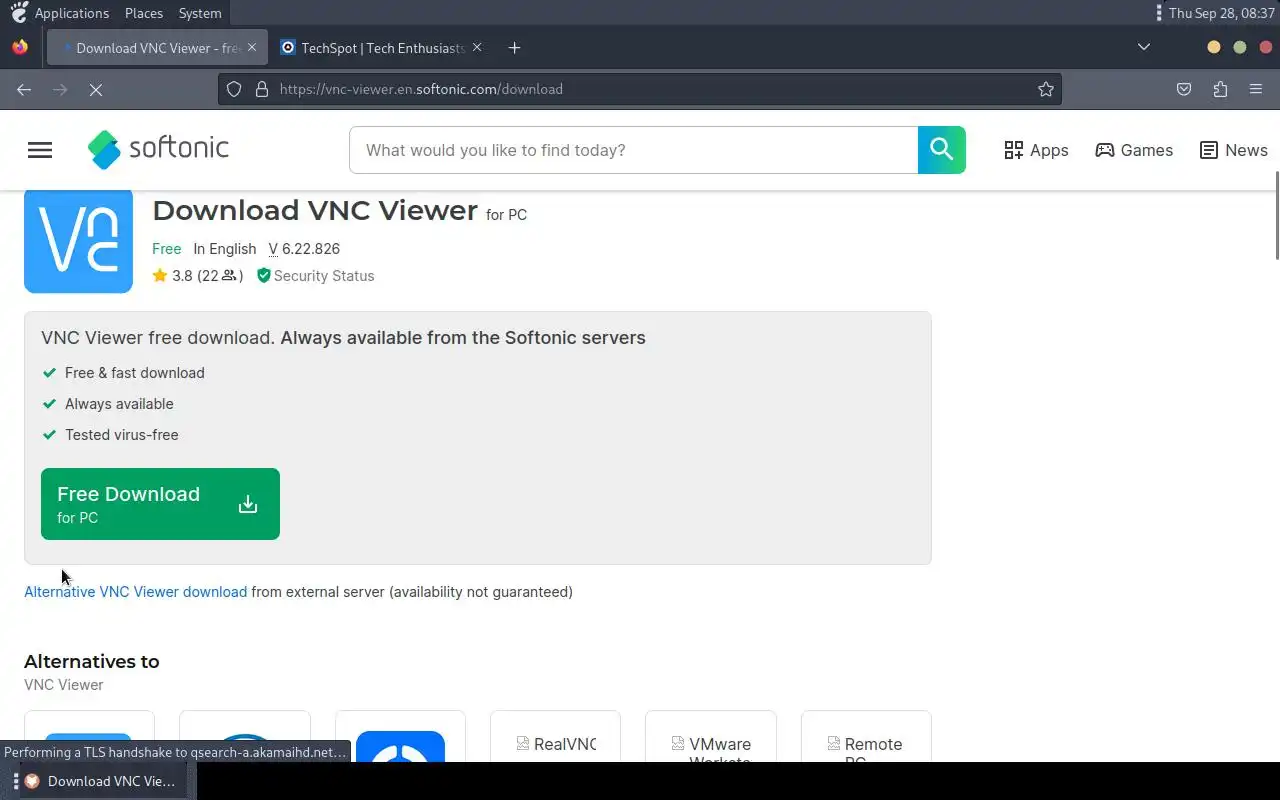
Task: Click the GNOME foot logo icon
Action: tap(19, 13)
